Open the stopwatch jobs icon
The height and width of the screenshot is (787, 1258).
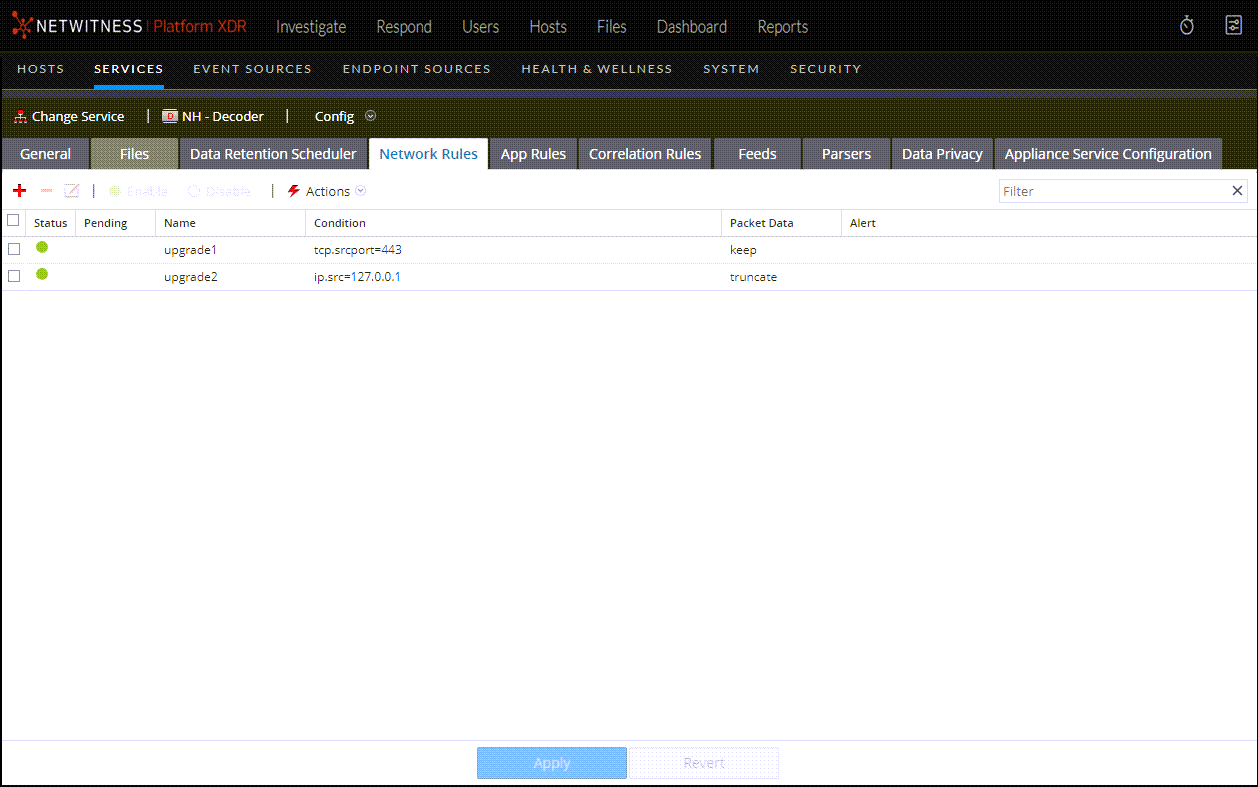tap(1186, 26)
